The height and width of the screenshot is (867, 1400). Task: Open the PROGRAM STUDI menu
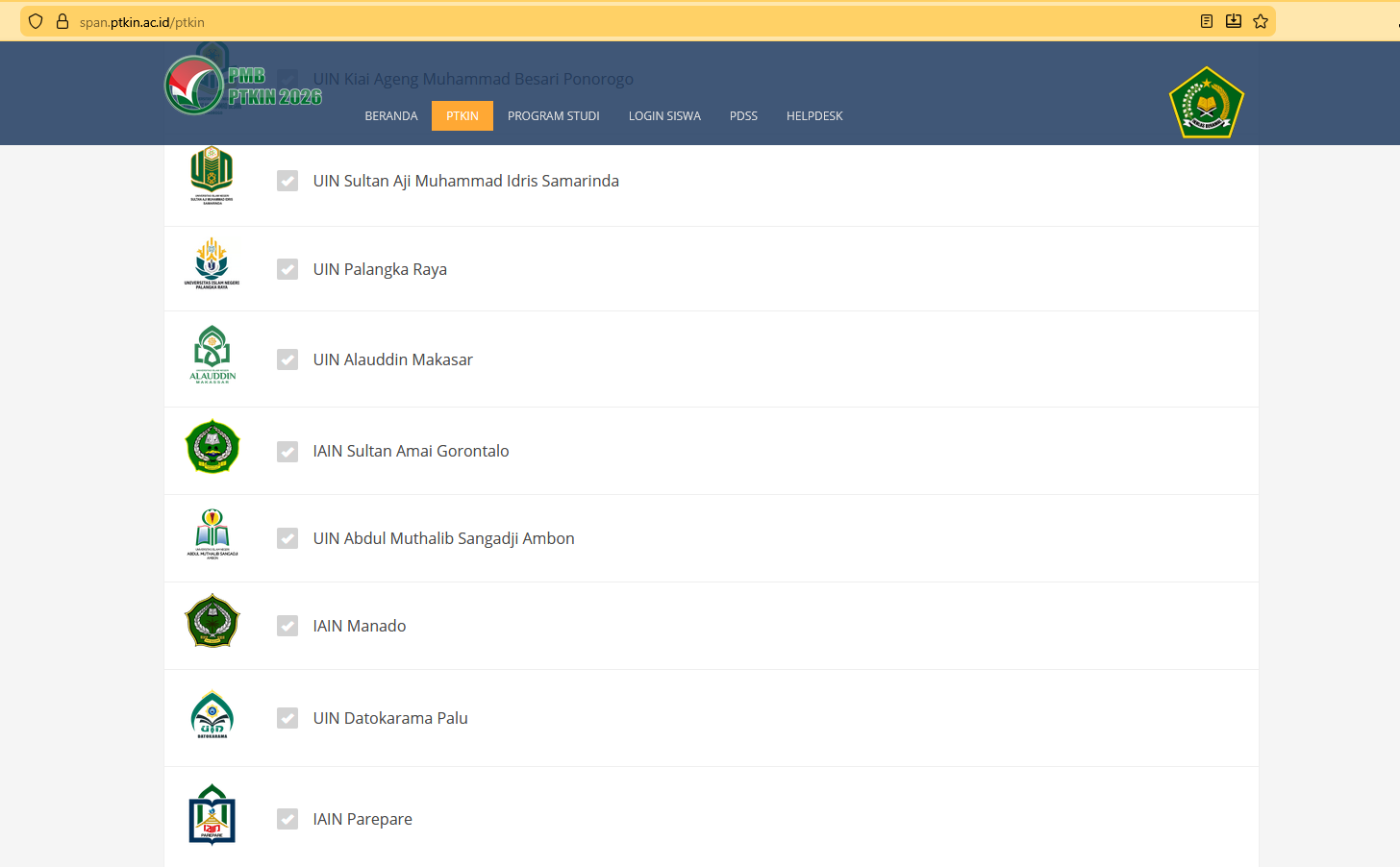(553, 116)
